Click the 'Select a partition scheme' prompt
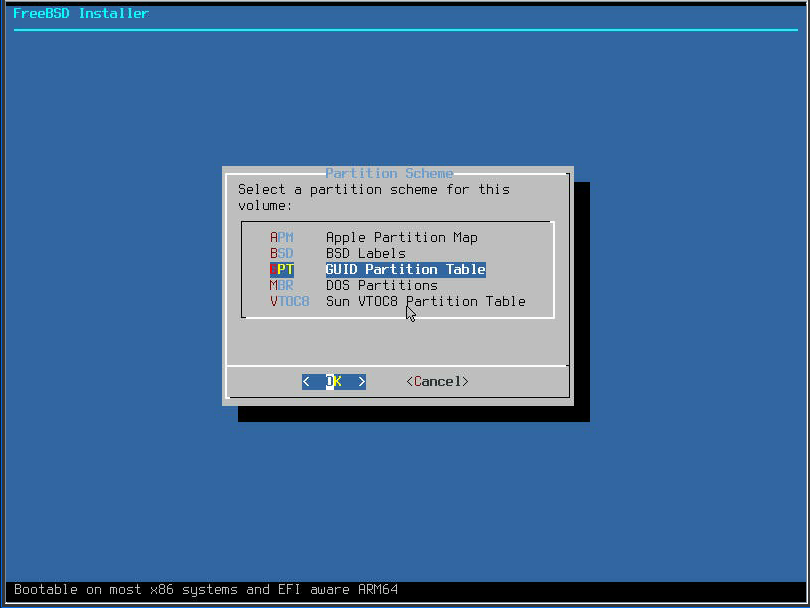Viewport: 810px width, 608px height. coord(373,197)
